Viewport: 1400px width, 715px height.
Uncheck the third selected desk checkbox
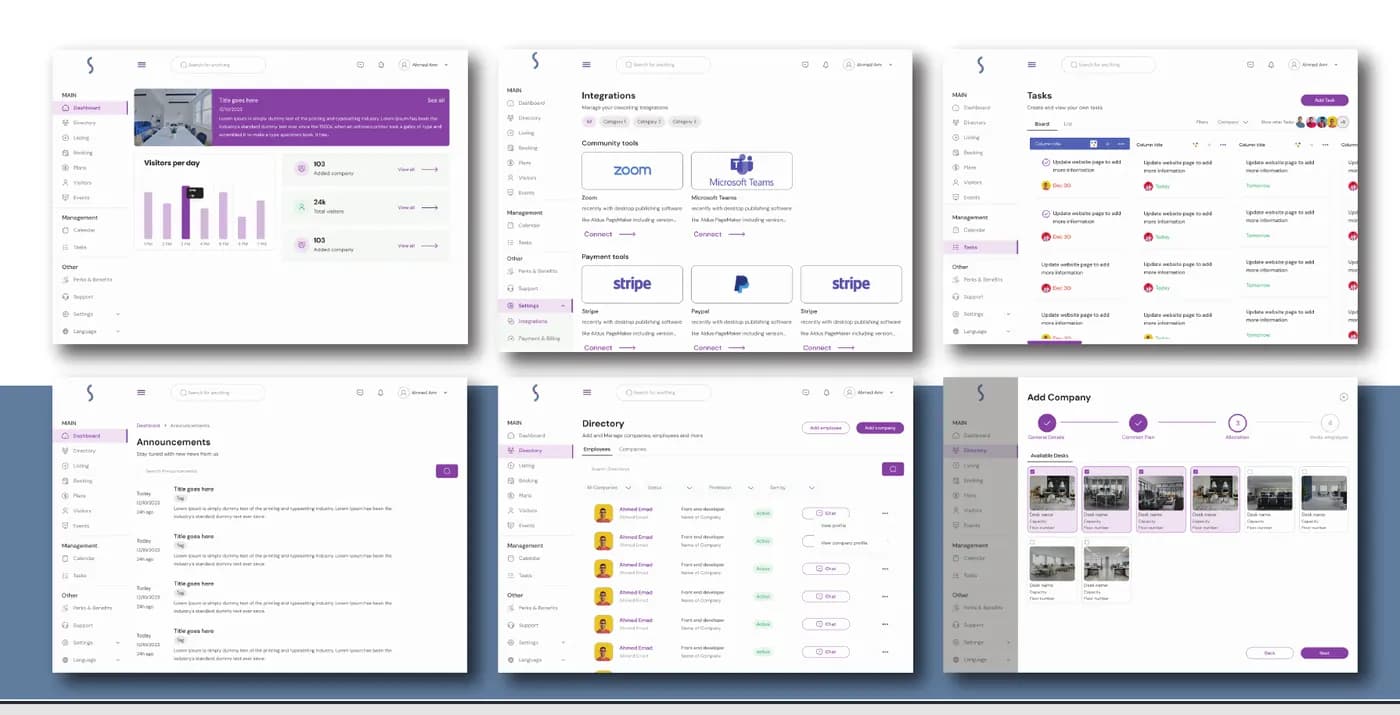click(x=1141, y=472)
